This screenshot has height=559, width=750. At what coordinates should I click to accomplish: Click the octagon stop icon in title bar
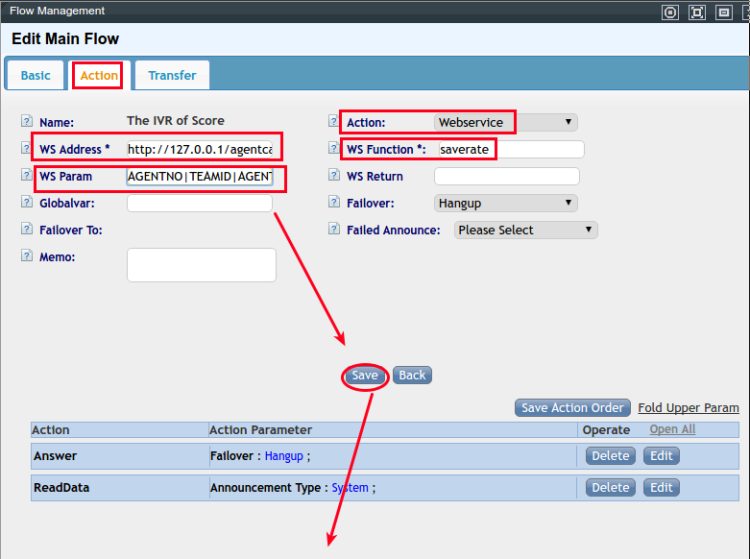[670, 12]
